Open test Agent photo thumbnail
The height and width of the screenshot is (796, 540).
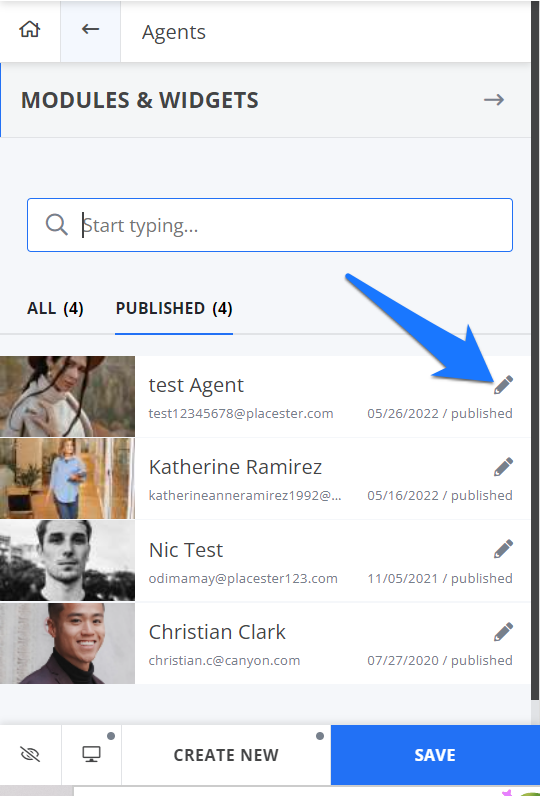(68, 396)
